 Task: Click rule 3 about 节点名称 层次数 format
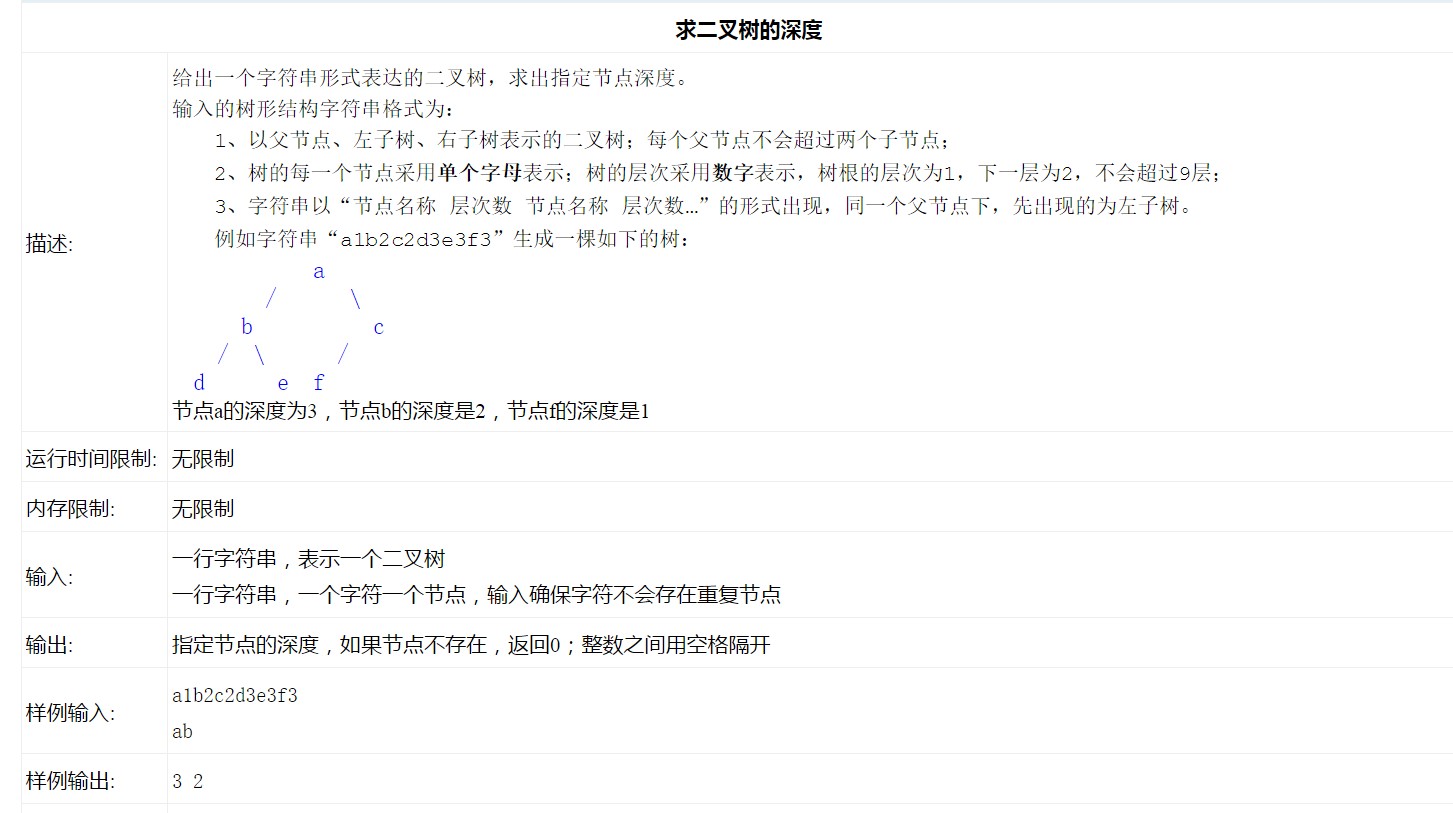point(704,207)
